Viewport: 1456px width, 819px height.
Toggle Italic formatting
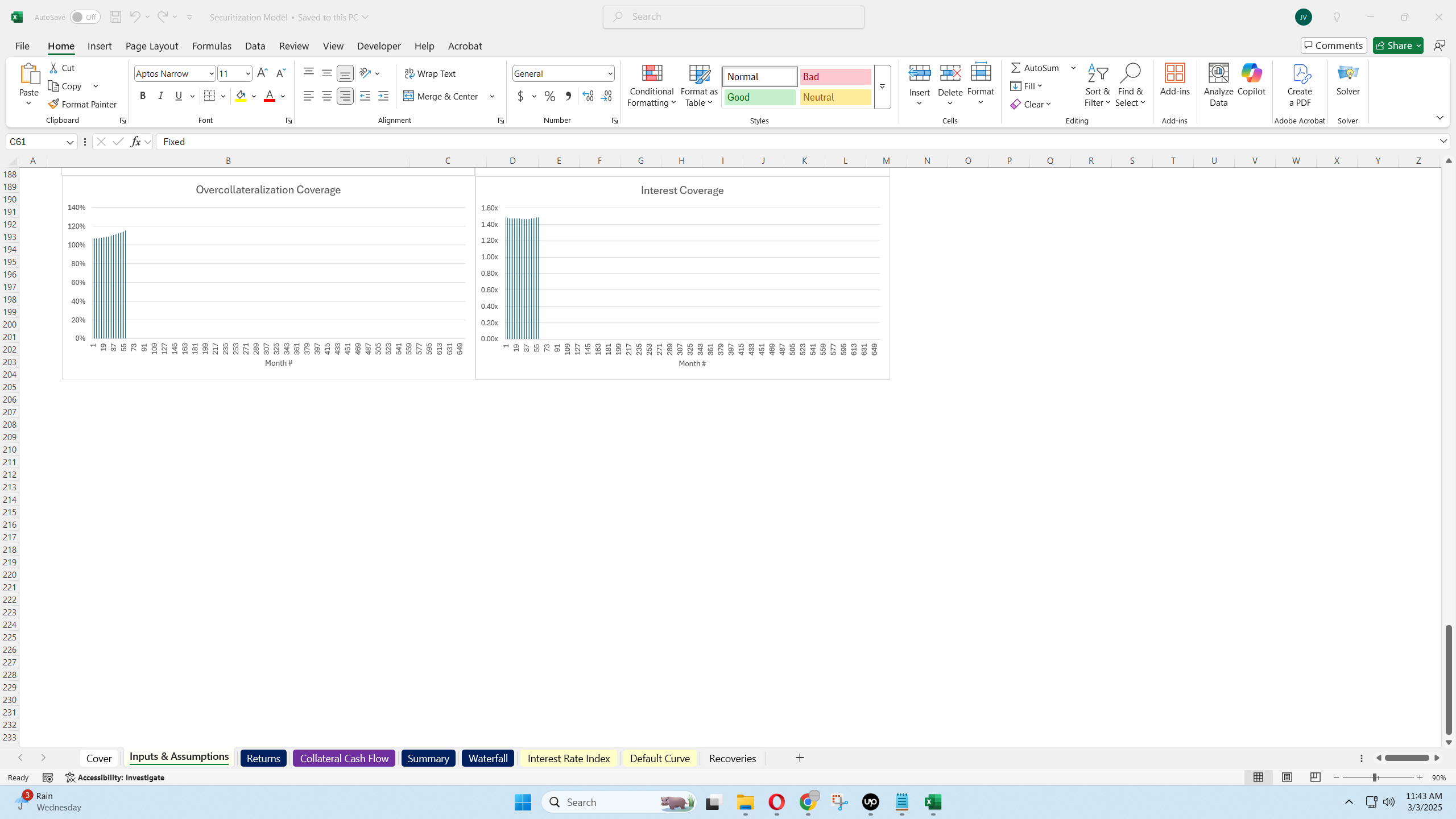pyautogui.click(x=161, y=96)
